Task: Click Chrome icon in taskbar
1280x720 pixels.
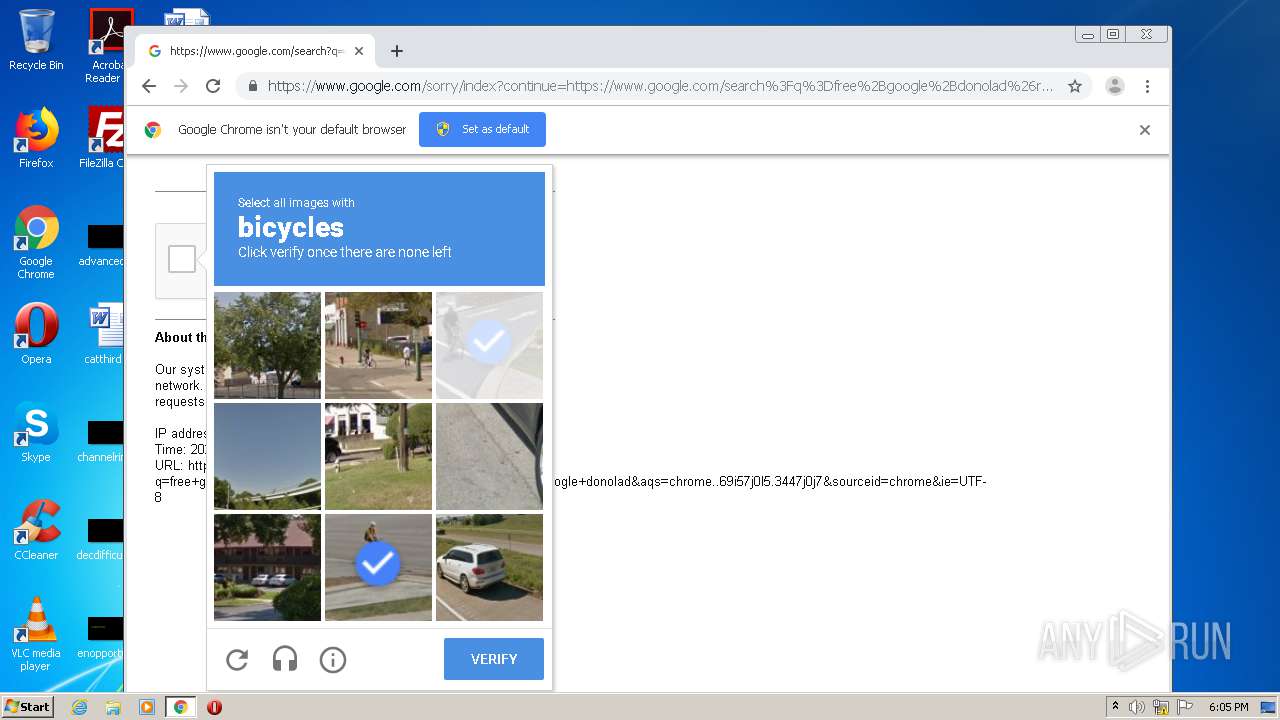Action: coord(180,707)
